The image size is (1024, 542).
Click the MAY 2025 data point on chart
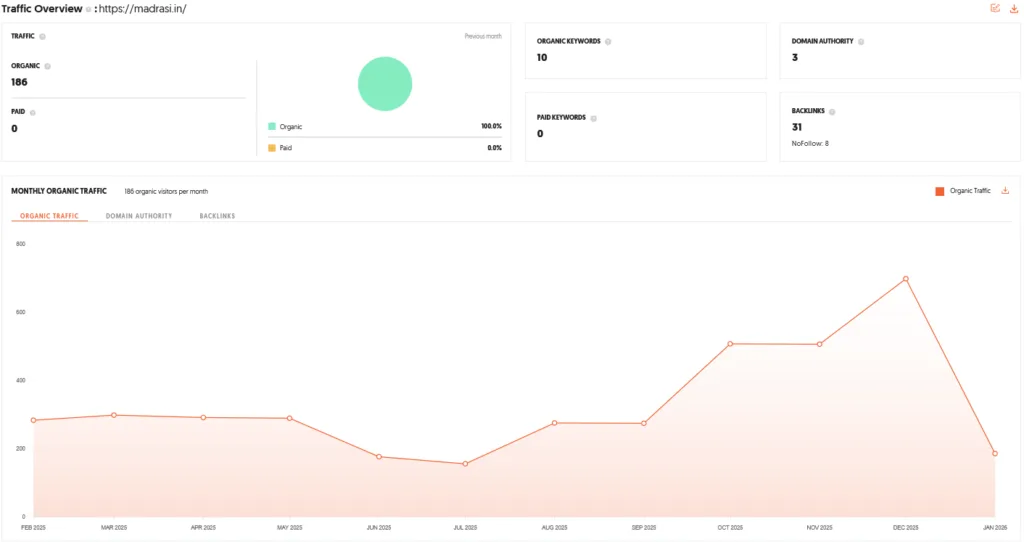click(x=289, y=419)
